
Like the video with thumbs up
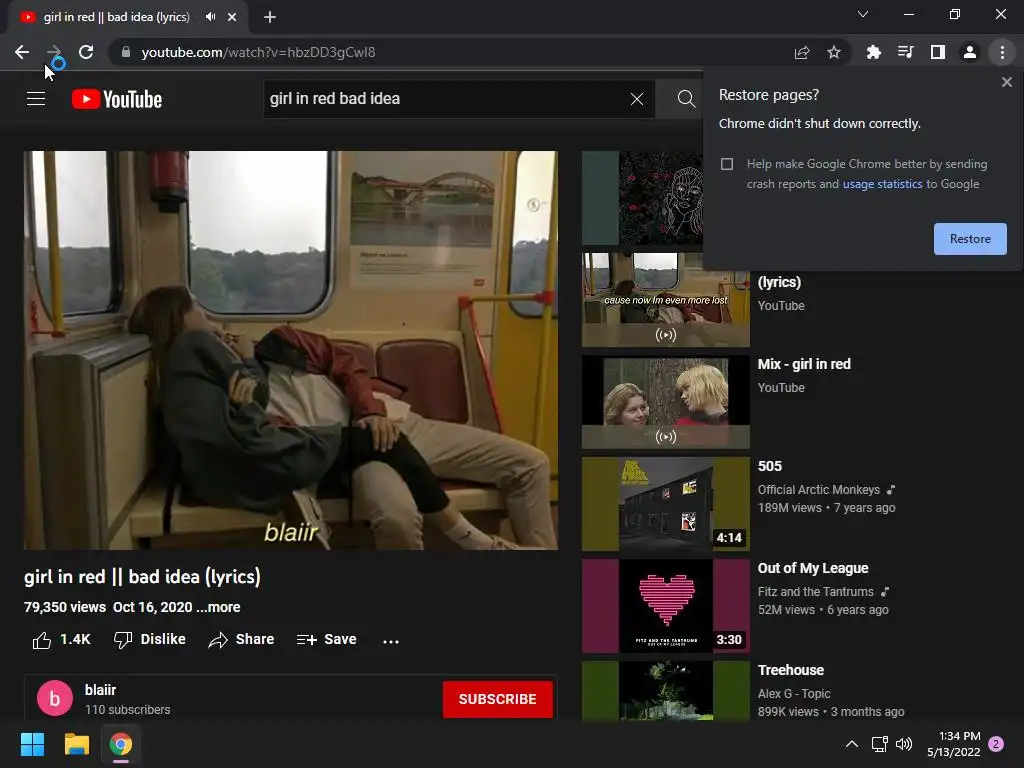(x=61, y=640)
